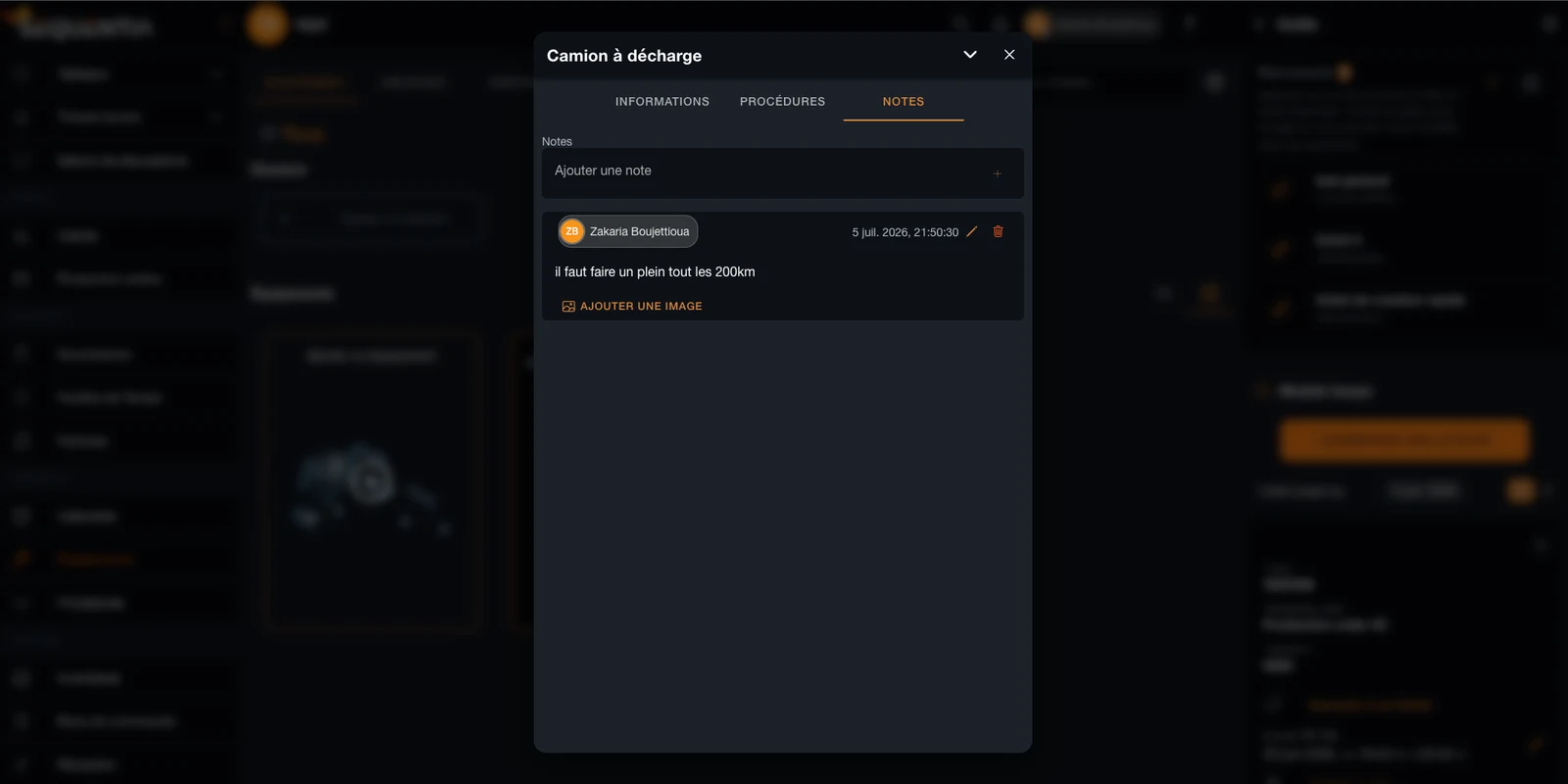Click the blurred orange avatar in top bar
The image size is (1568, 784).
(267, 24)
